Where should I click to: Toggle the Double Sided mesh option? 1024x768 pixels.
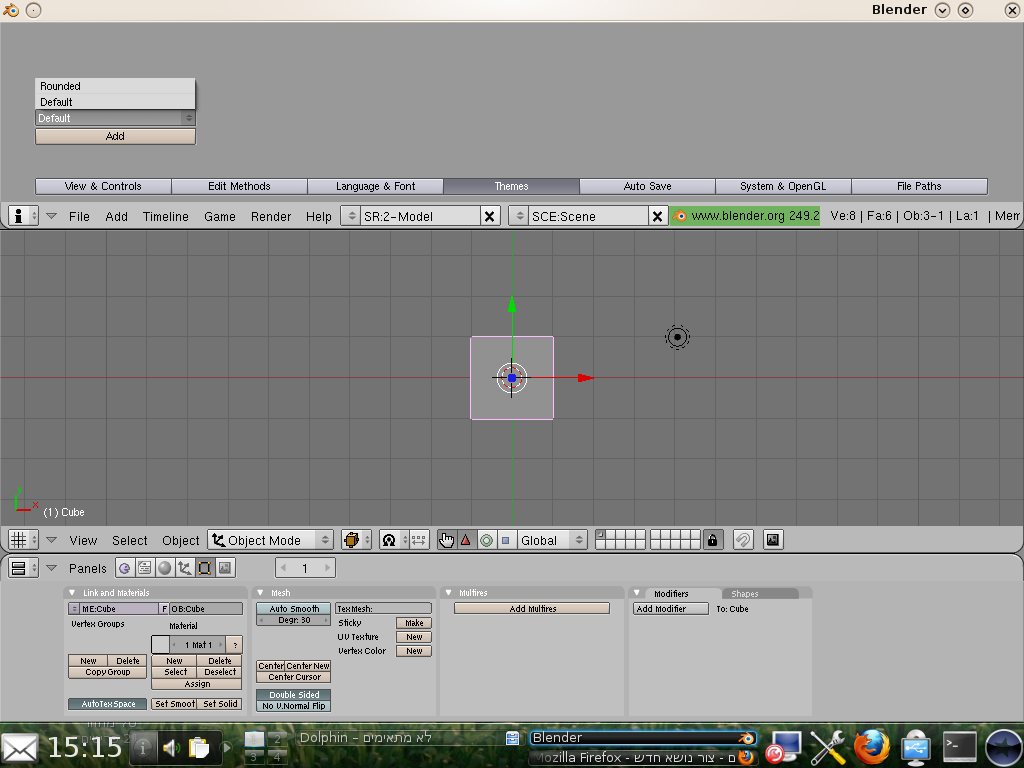click(x=294, y=695)
